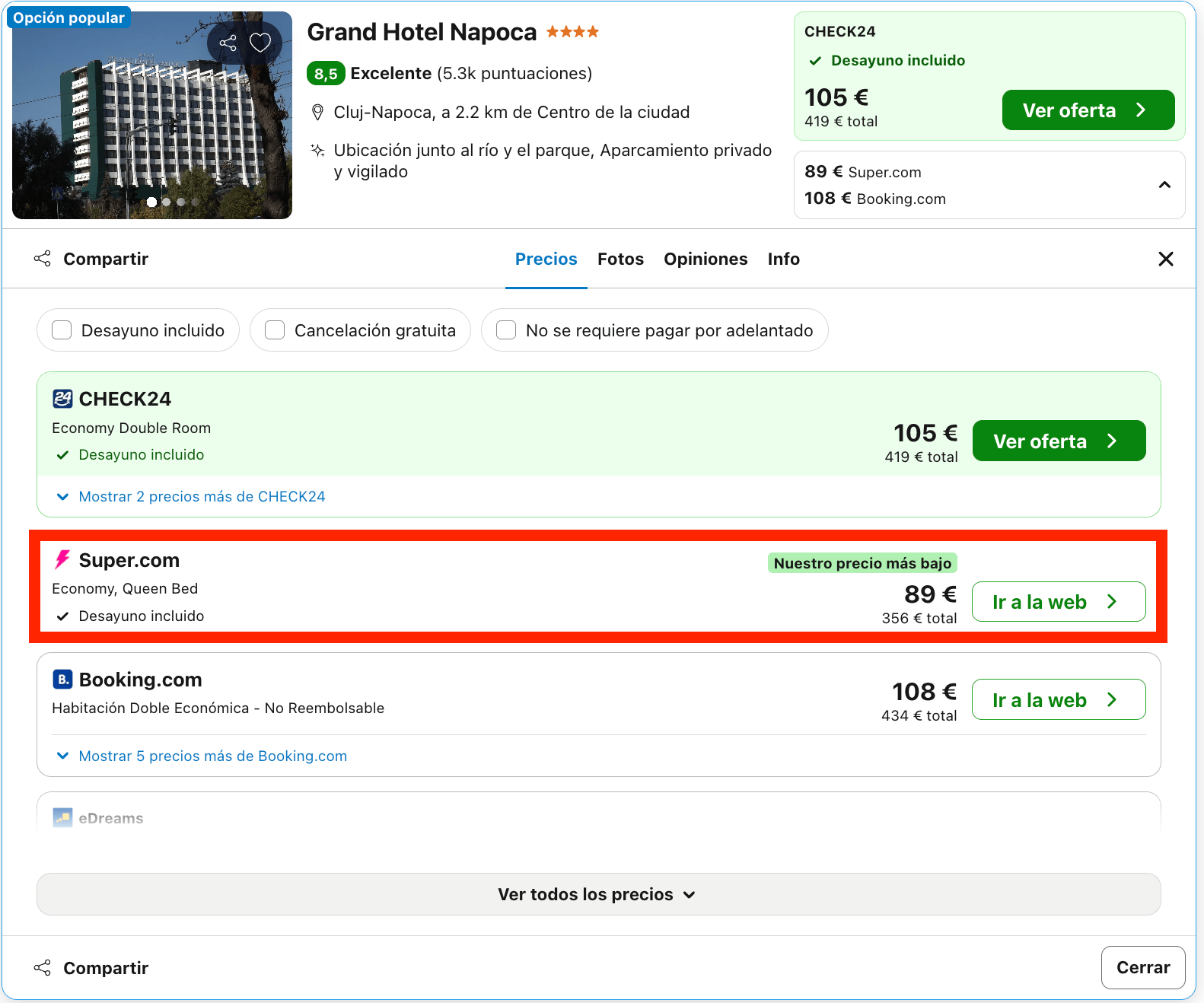Select the second photo carousel dot
This screenshot has height=1003, width=1204.
[167, 202]
